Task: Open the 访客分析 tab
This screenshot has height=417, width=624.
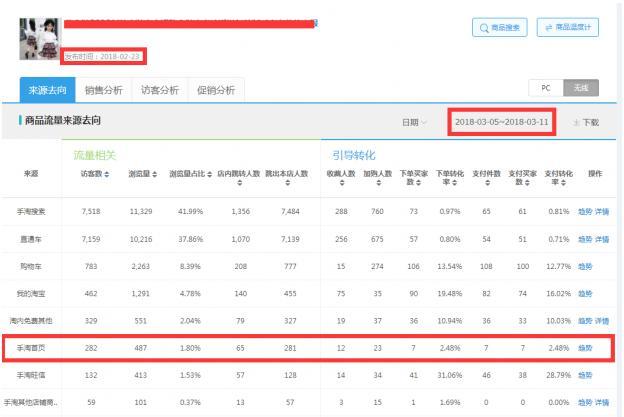Action: pyautogui.click(x=160, y=90)
